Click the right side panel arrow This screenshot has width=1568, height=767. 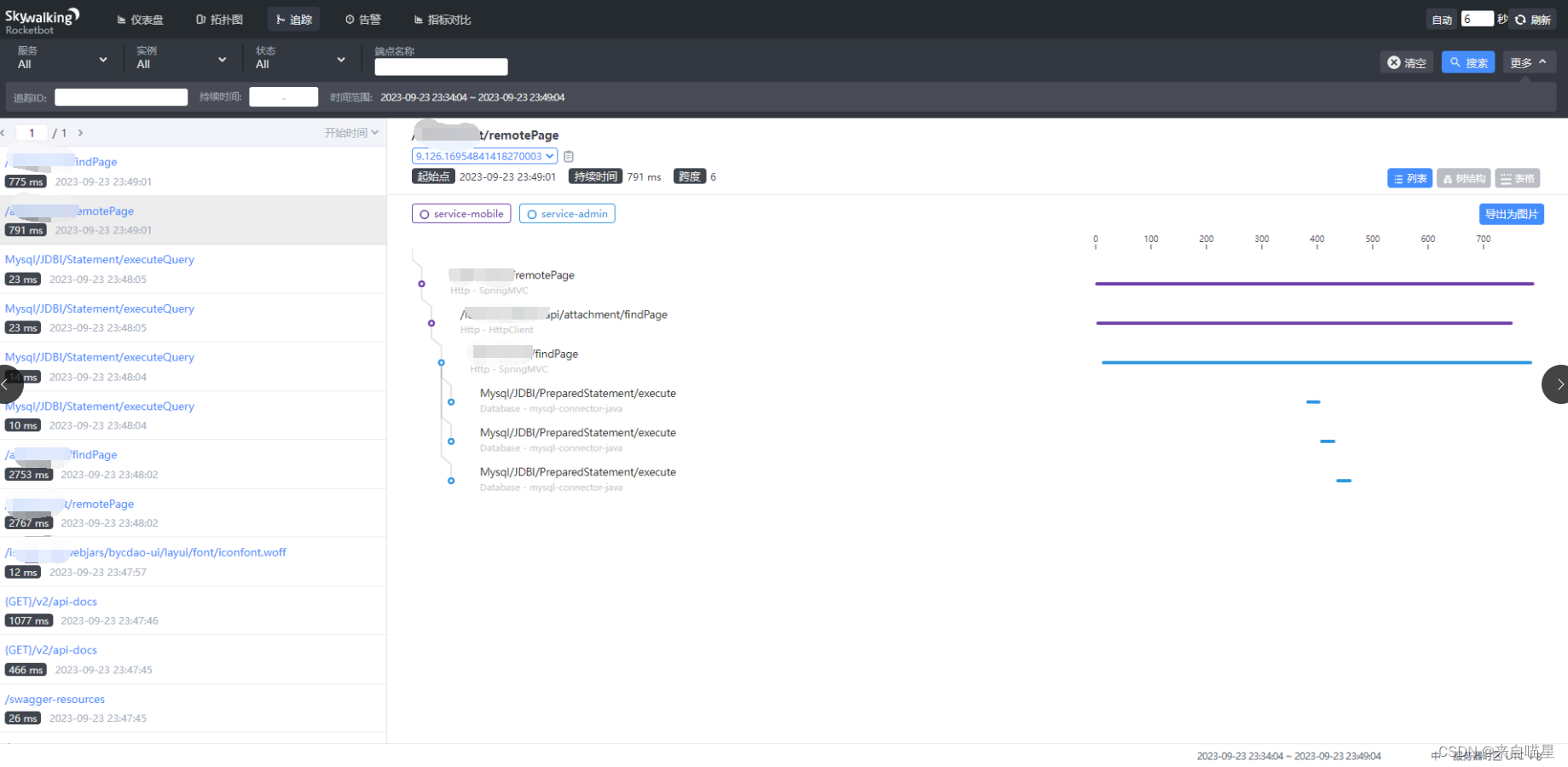pyautogui.click(x=1557, y=384)
